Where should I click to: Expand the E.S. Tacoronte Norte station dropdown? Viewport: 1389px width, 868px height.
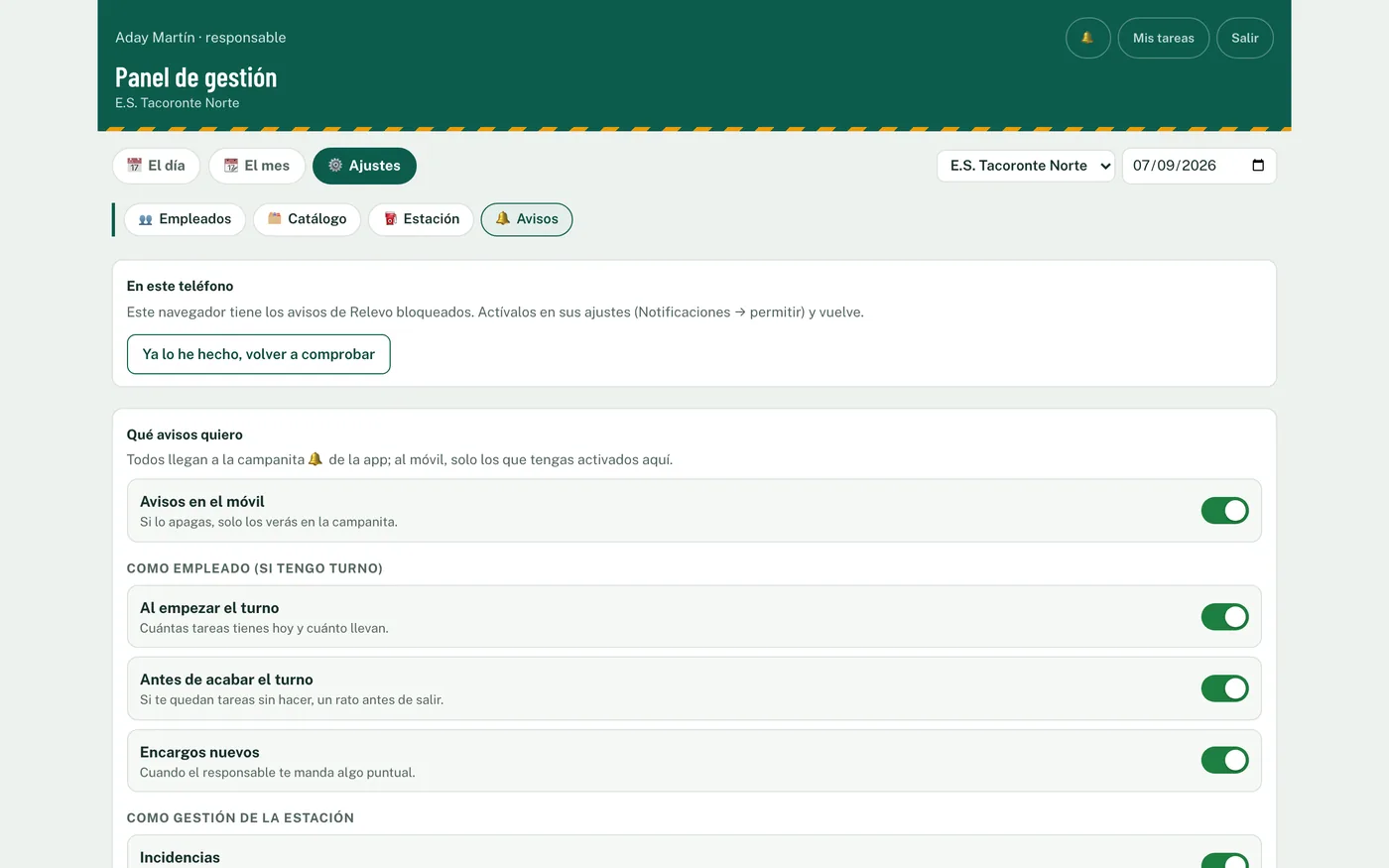1026,166
